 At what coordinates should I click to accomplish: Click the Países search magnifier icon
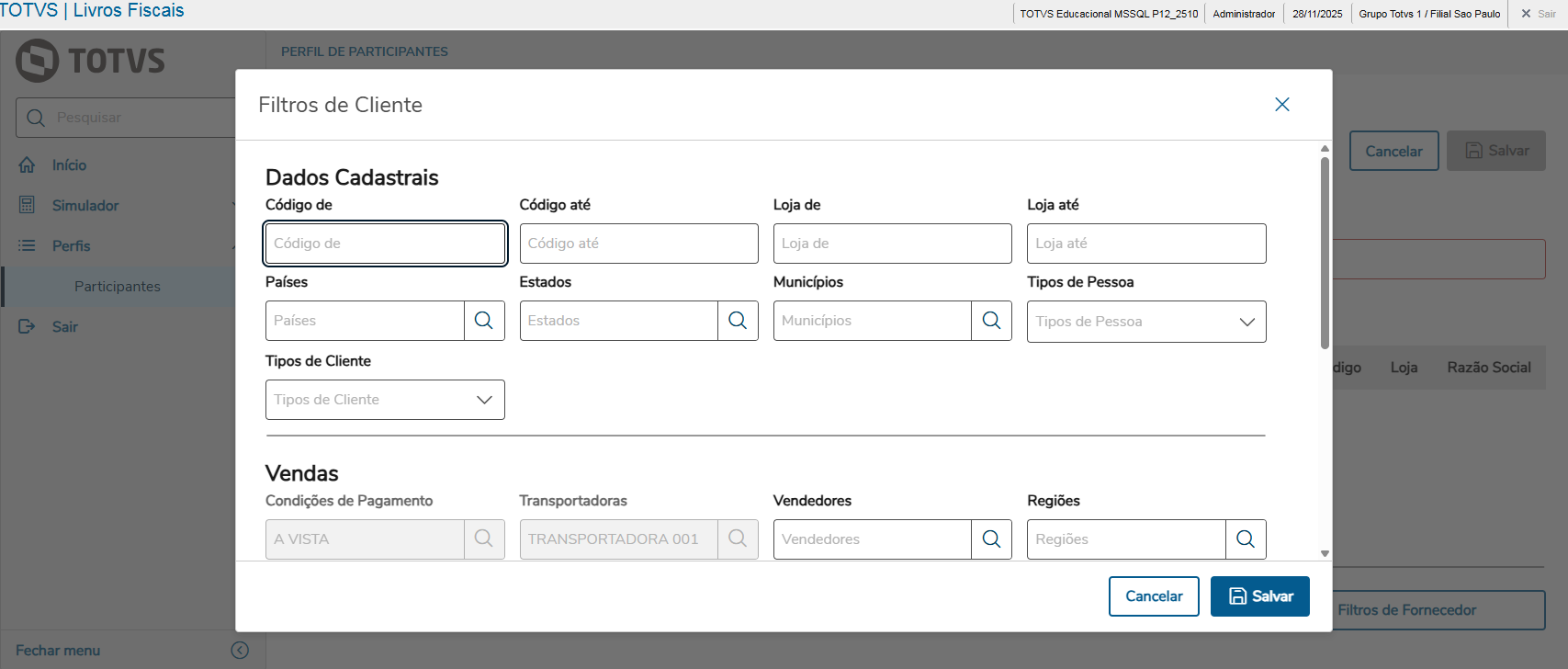pos(484,321)
